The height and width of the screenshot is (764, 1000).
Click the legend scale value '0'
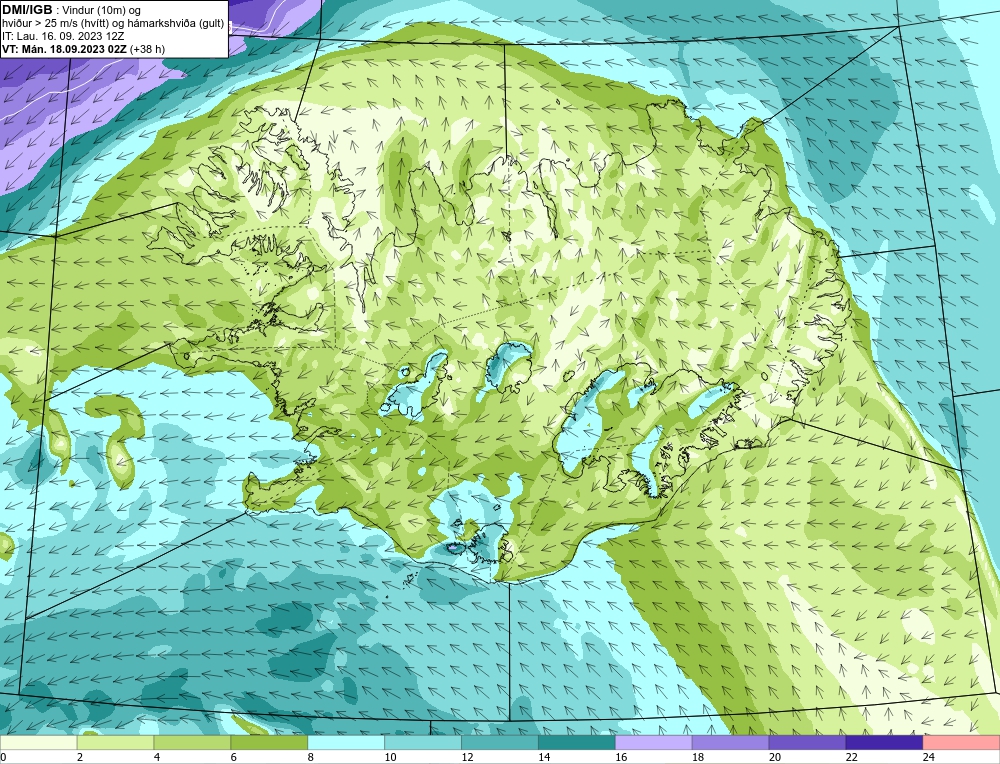pos(3,757)
